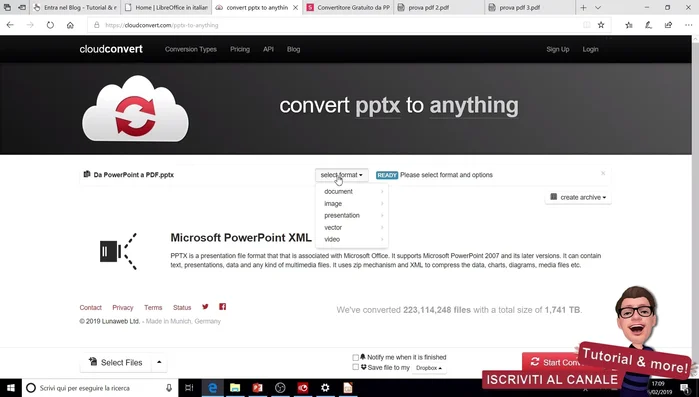Switch to prova pdf 2.pdf tab
The width and height of the screenshot is (699, 397).
[x=439, y=8]
